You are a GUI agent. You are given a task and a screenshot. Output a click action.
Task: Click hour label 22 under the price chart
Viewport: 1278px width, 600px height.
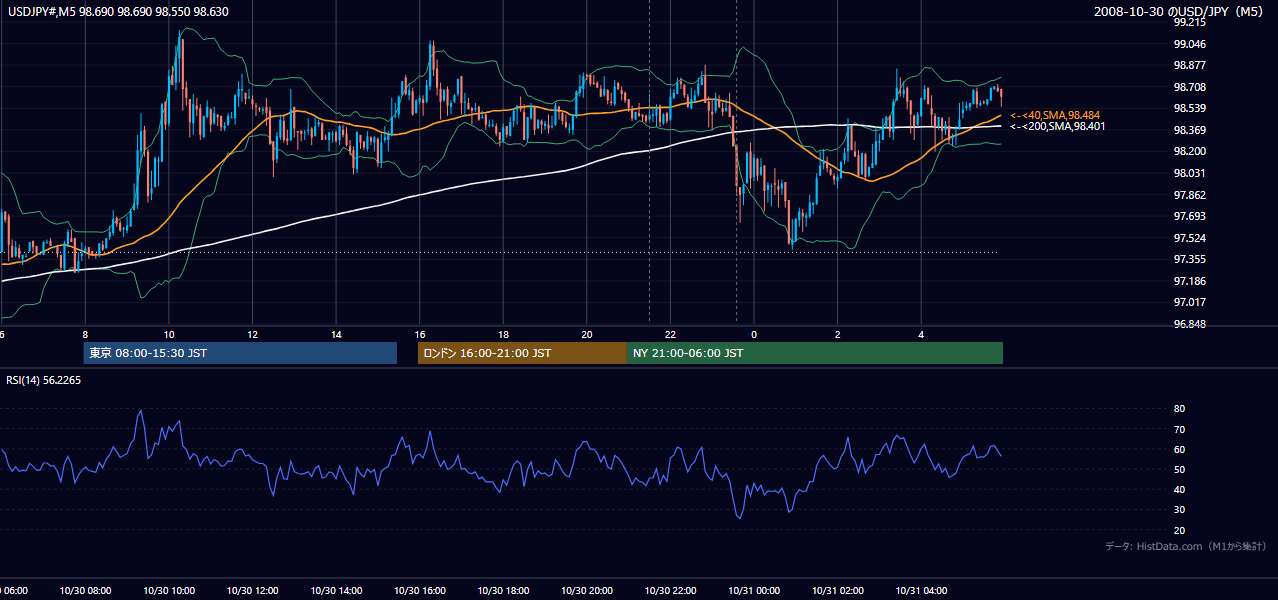(671, 334)
